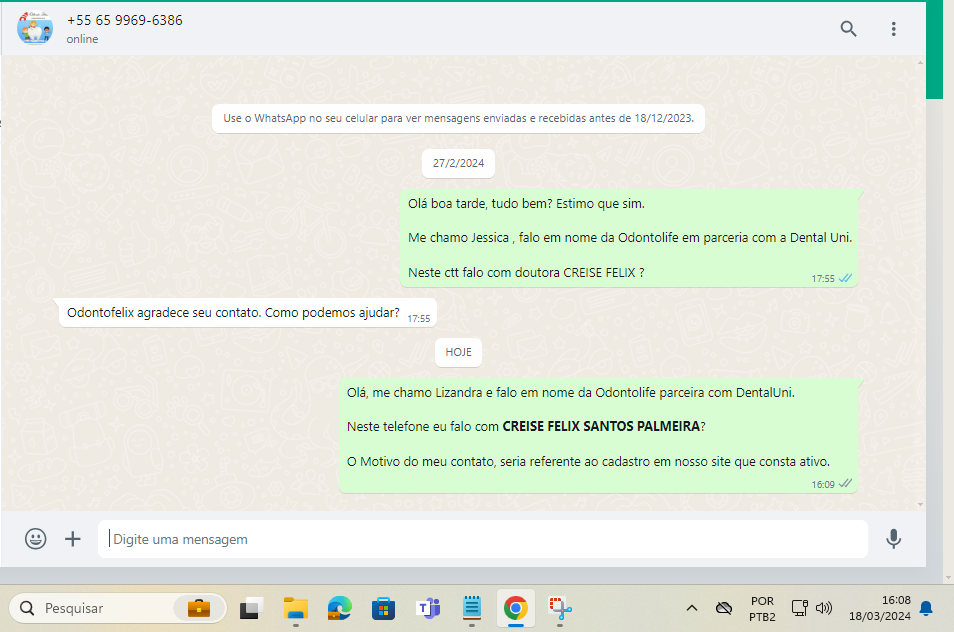Open the chat options three-dot menu

894,29
